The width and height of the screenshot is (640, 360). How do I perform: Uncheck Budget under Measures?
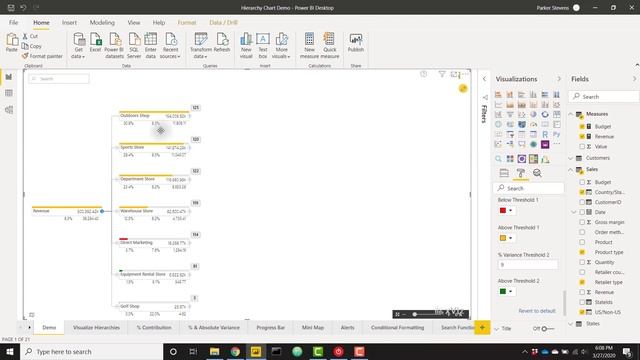point(582,127)
